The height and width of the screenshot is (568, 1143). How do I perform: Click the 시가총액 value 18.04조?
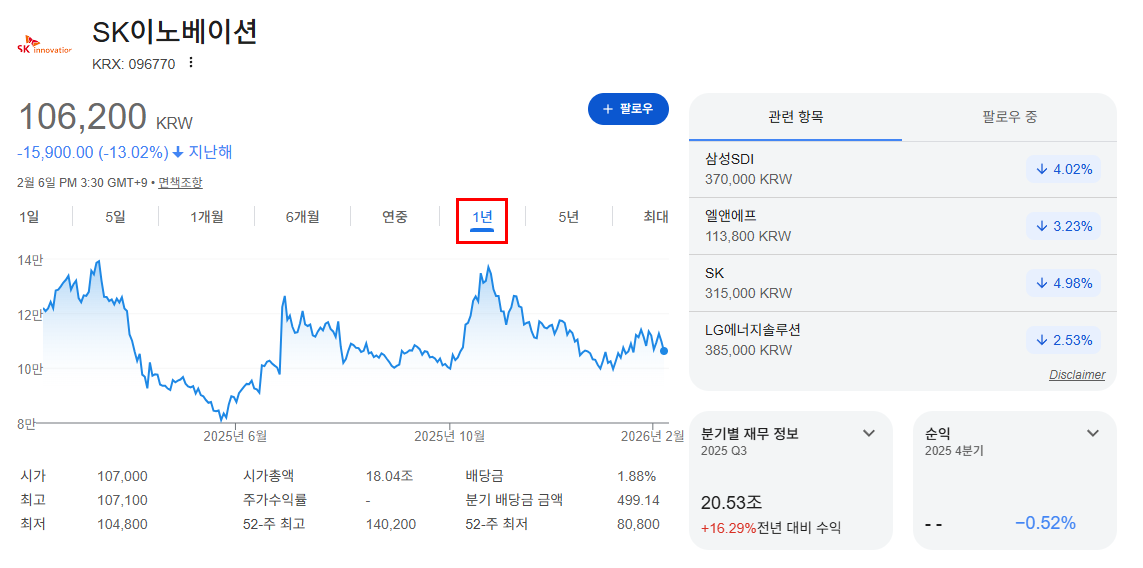pyautogui.click(x=389, y=477)
